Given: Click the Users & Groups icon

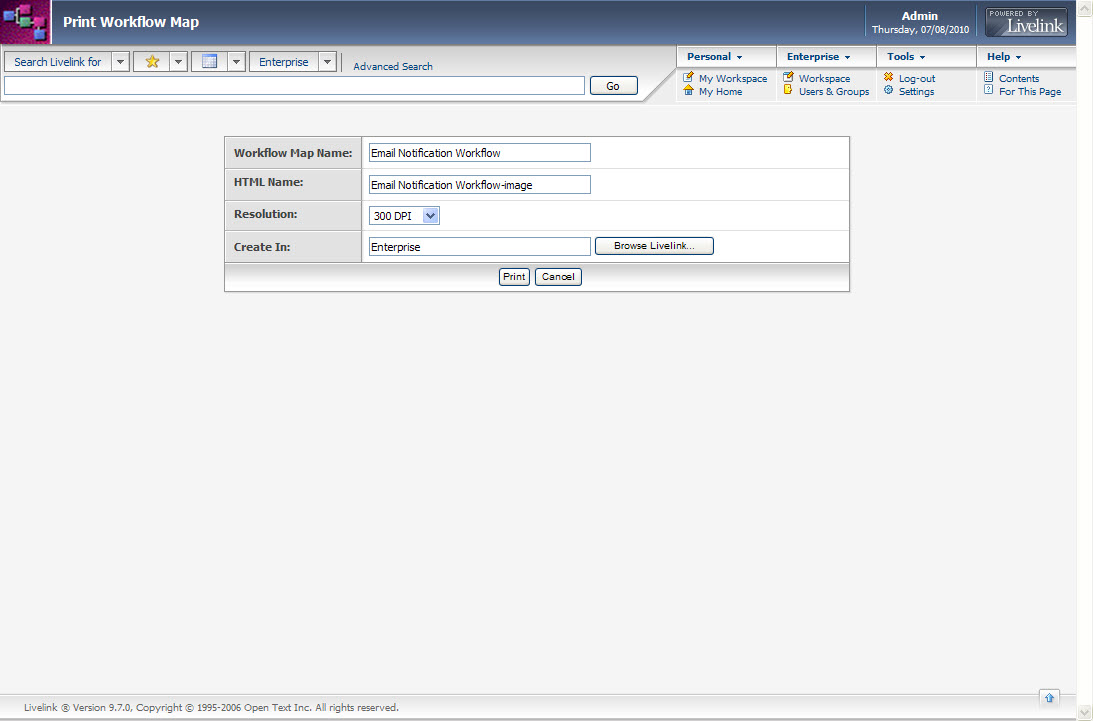Looking at the screenshot, I should coord(788,91).
